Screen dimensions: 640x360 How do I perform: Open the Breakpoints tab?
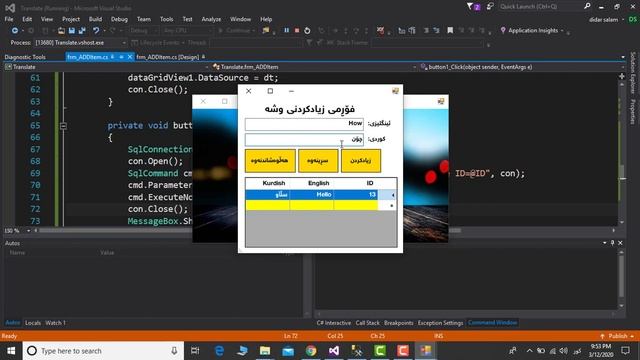coord(398,323)
